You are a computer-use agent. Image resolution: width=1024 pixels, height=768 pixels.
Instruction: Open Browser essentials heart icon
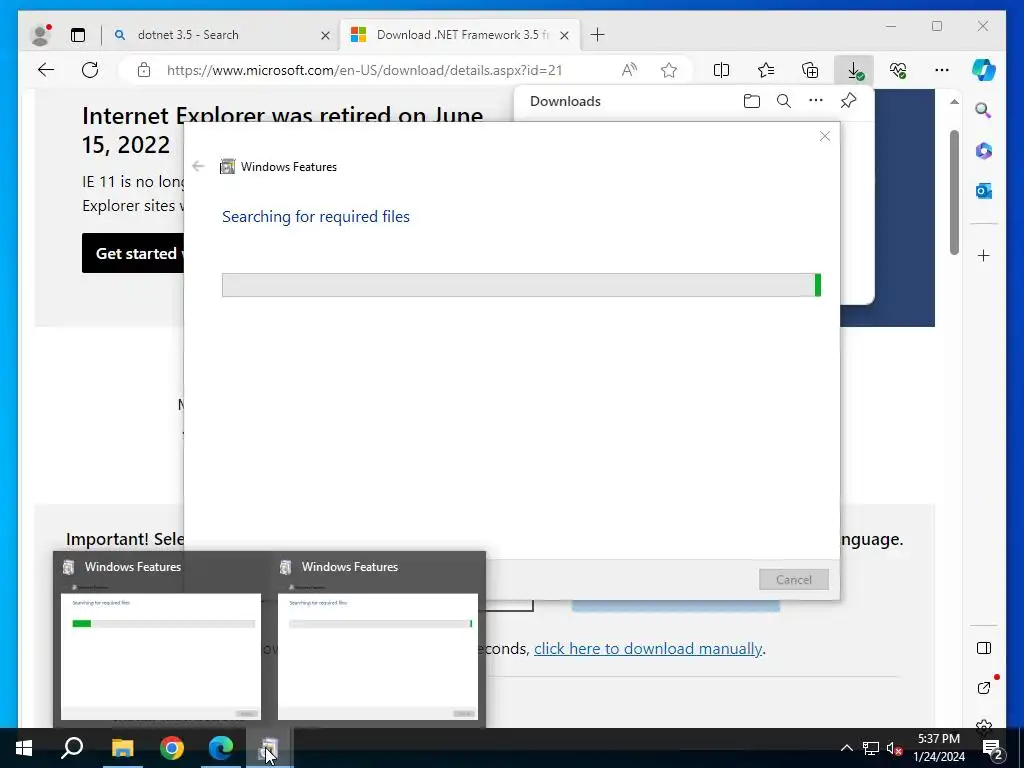click(x=898, y=70)
